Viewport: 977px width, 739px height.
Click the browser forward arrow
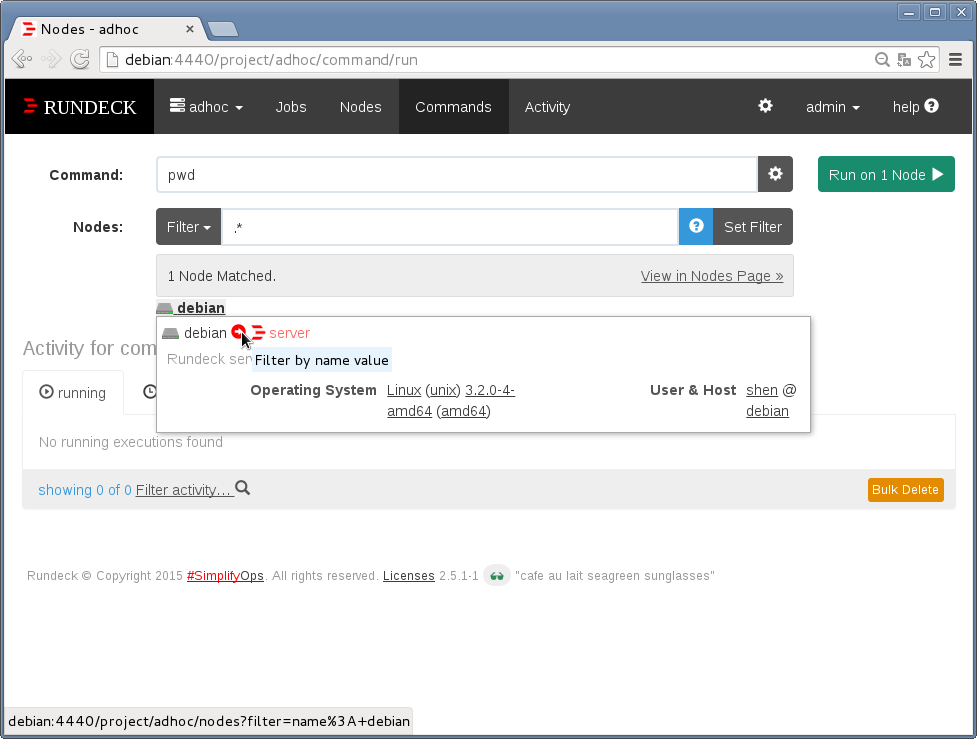tap(51, 59)
